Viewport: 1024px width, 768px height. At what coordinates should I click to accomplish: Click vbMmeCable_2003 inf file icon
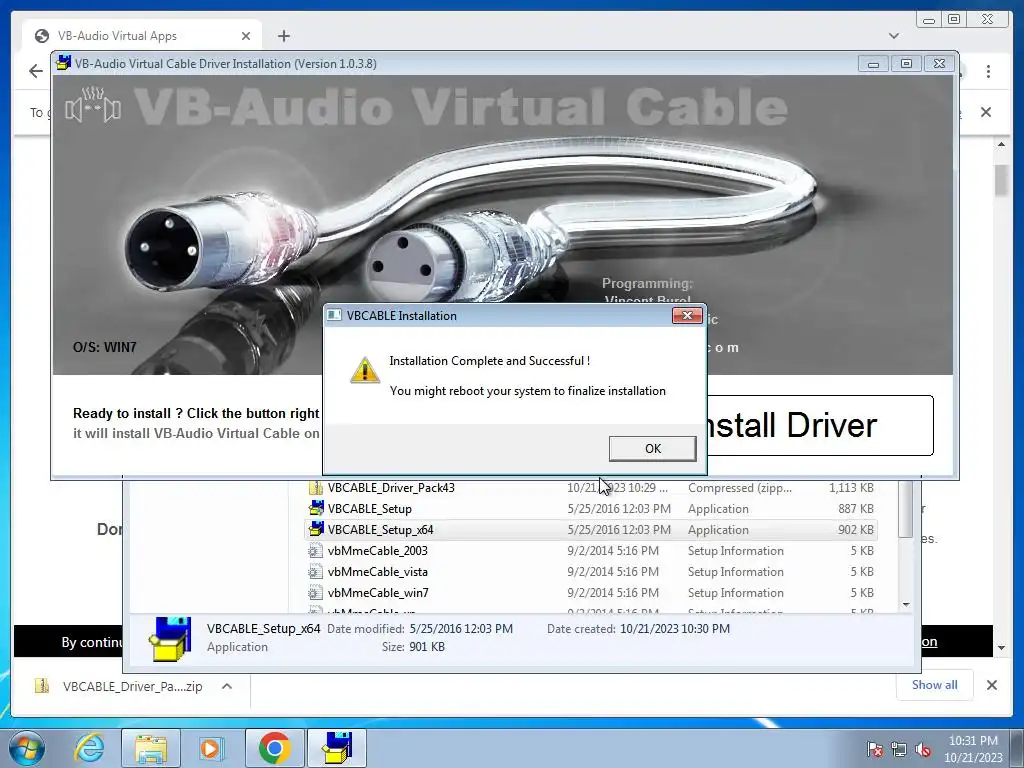click(315, 551)
